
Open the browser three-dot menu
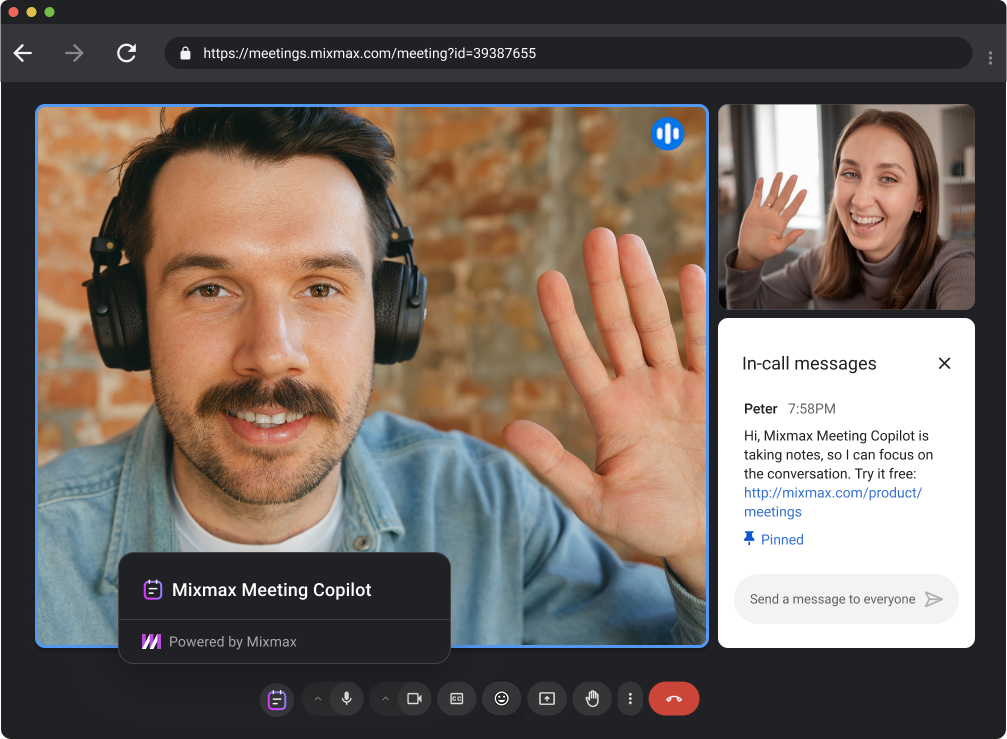tap(990, 58)
